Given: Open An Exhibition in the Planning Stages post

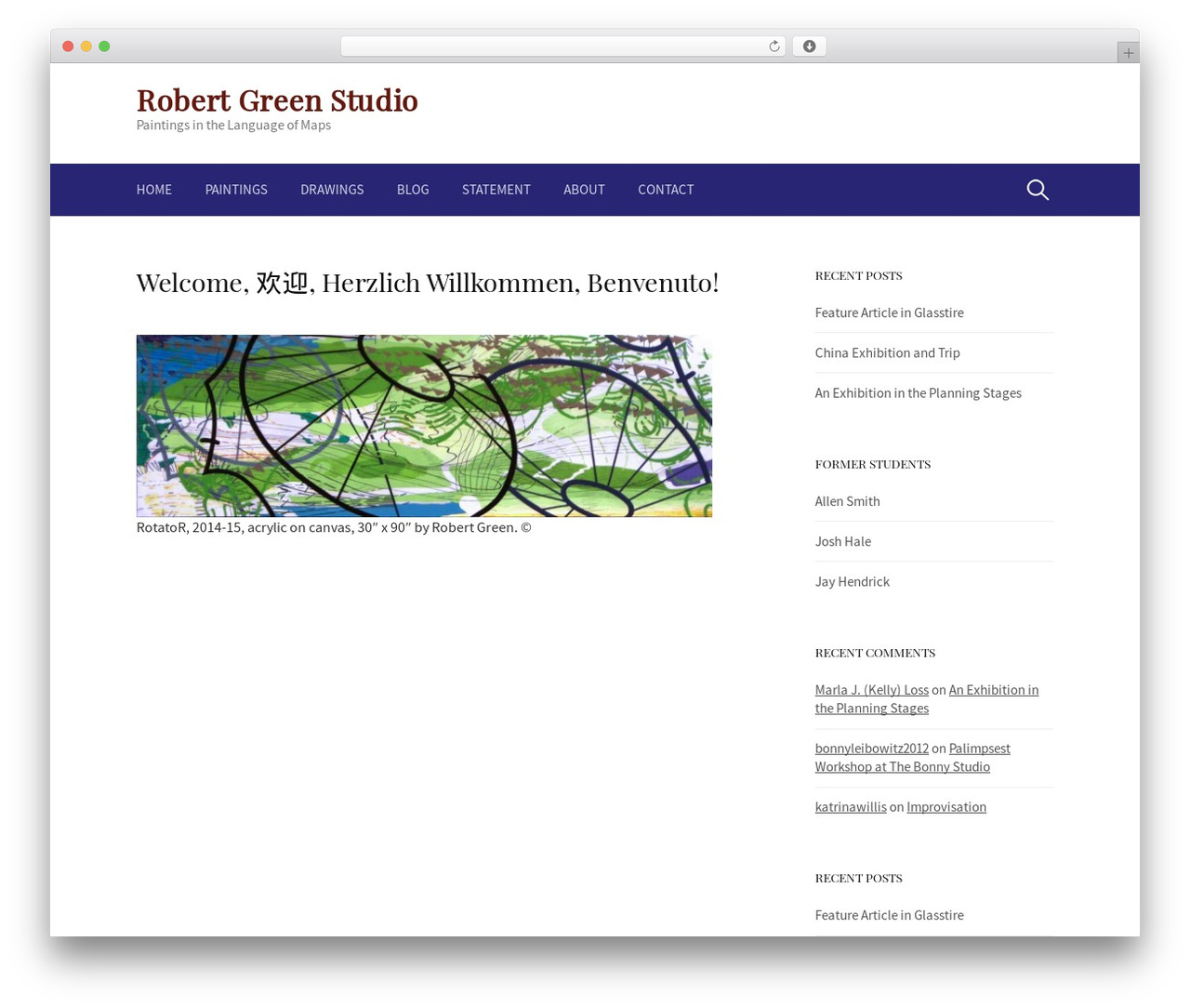Looking at the screenshot, I should (918, 392).
